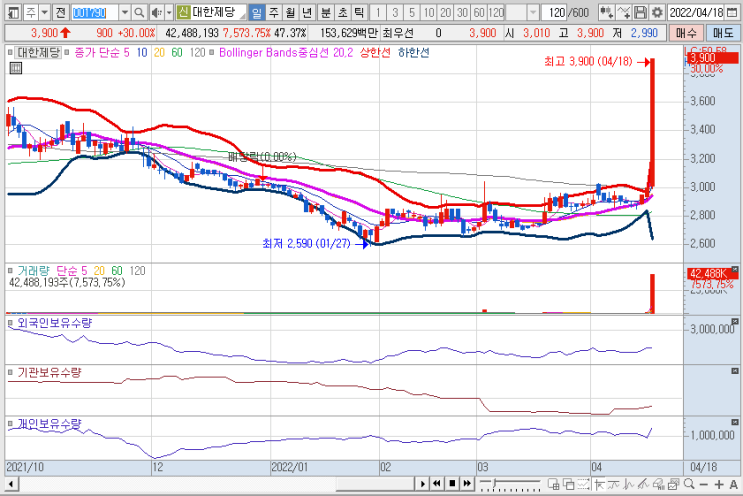Close the 개인보유수량 panel corner button
This screenshot has height=496, width=743.
[735, 422]
